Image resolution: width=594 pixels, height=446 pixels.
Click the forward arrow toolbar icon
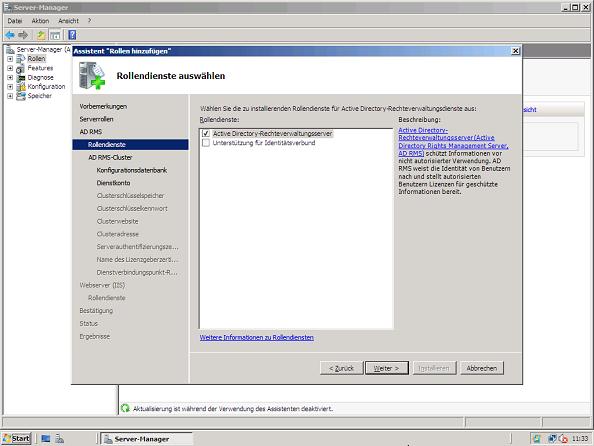click(23, 35)
